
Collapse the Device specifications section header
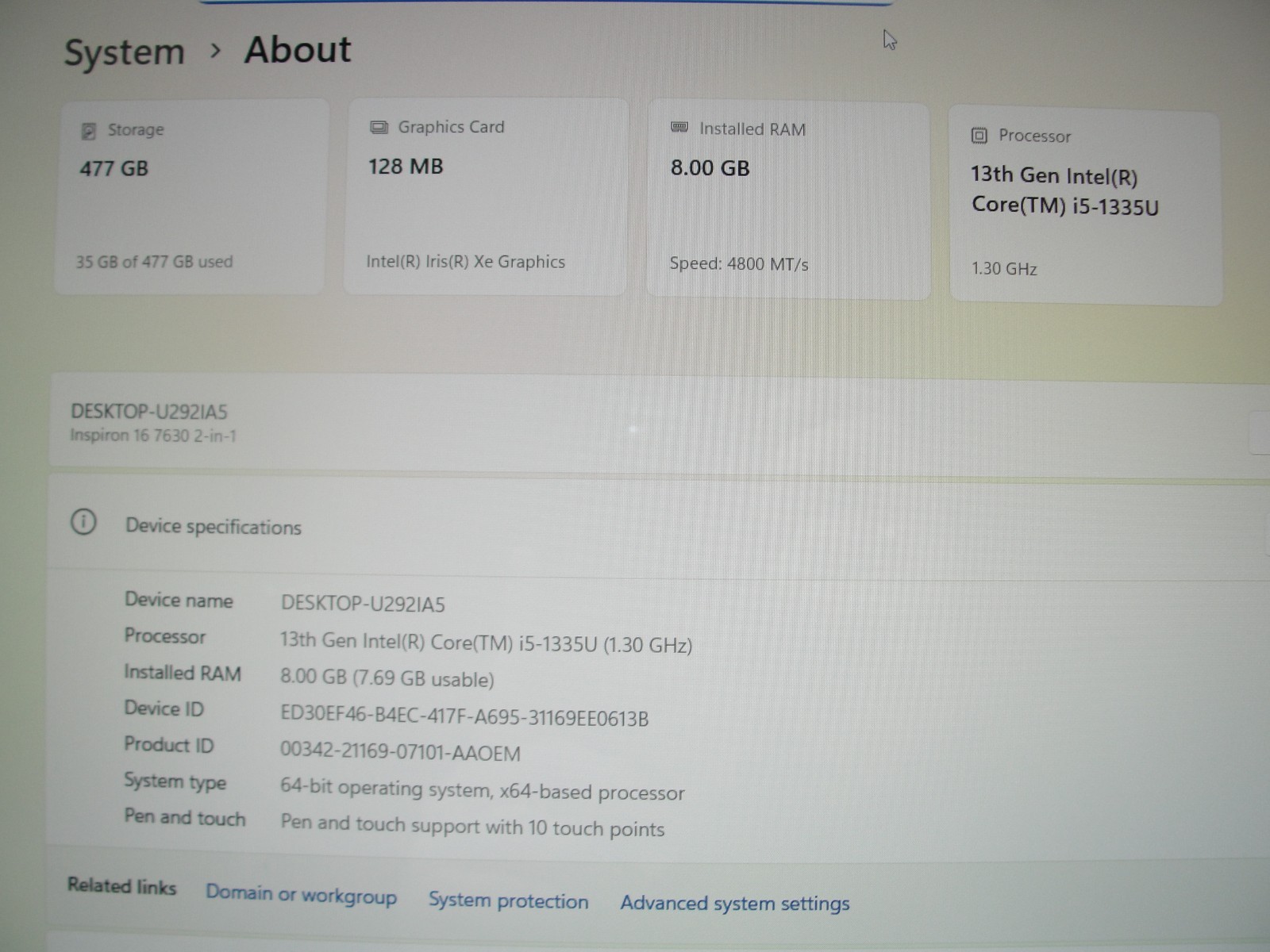click(x=659, y=525)
